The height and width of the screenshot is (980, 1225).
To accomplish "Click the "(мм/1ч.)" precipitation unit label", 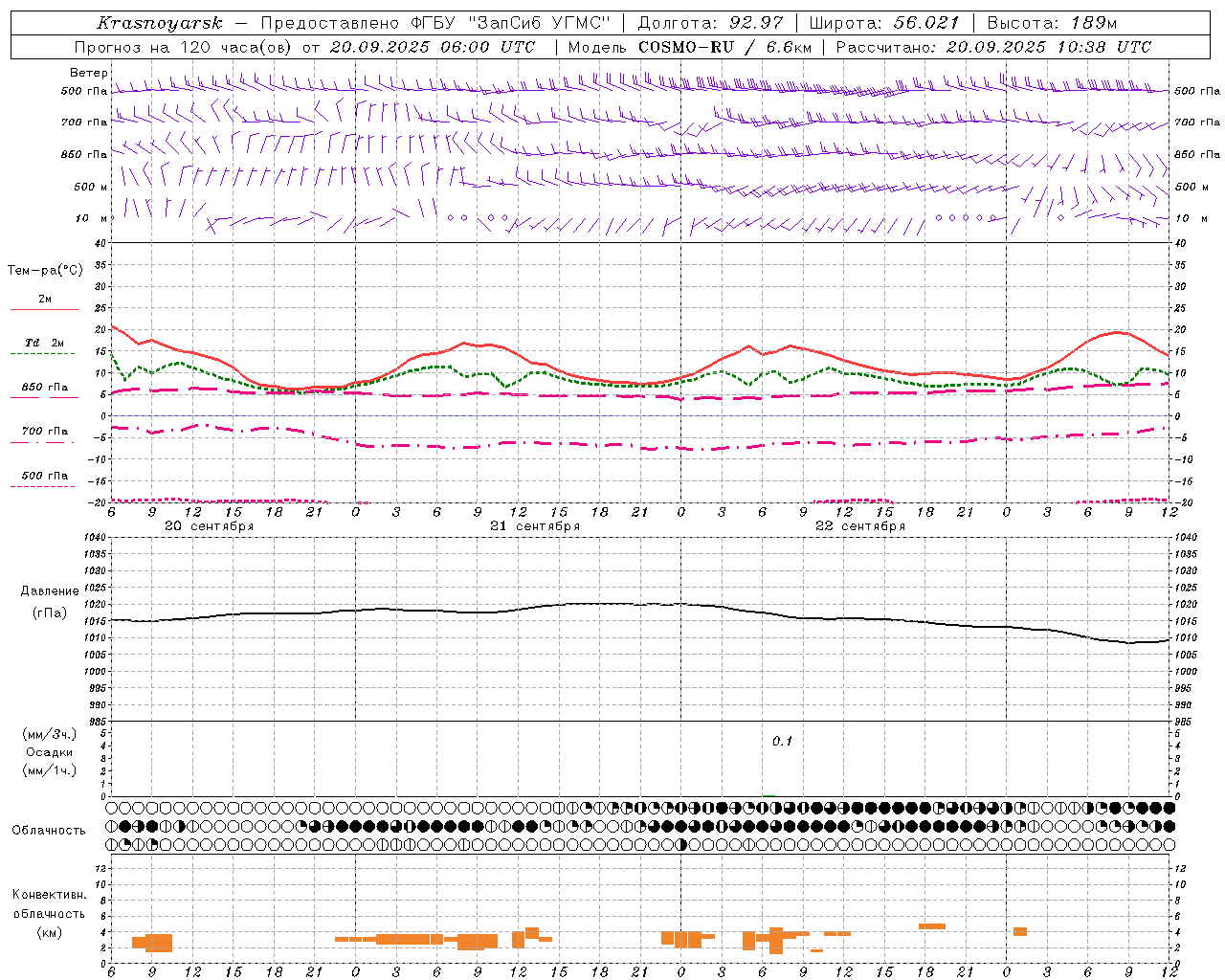I will pos(49,770).
